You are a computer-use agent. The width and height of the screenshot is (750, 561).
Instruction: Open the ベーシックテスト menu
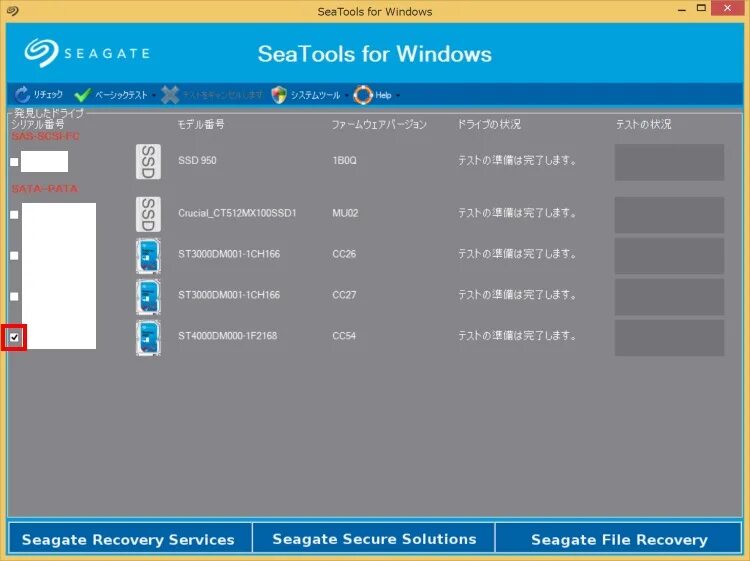(121, 95)
